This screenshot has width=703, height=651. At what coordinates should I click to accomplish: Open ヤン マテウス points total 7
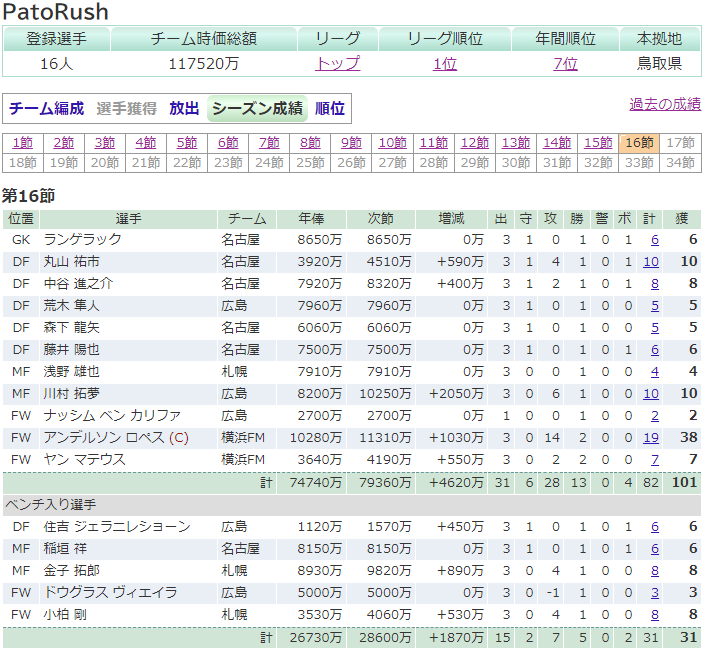pyautogui.click(x=655, y=460)
